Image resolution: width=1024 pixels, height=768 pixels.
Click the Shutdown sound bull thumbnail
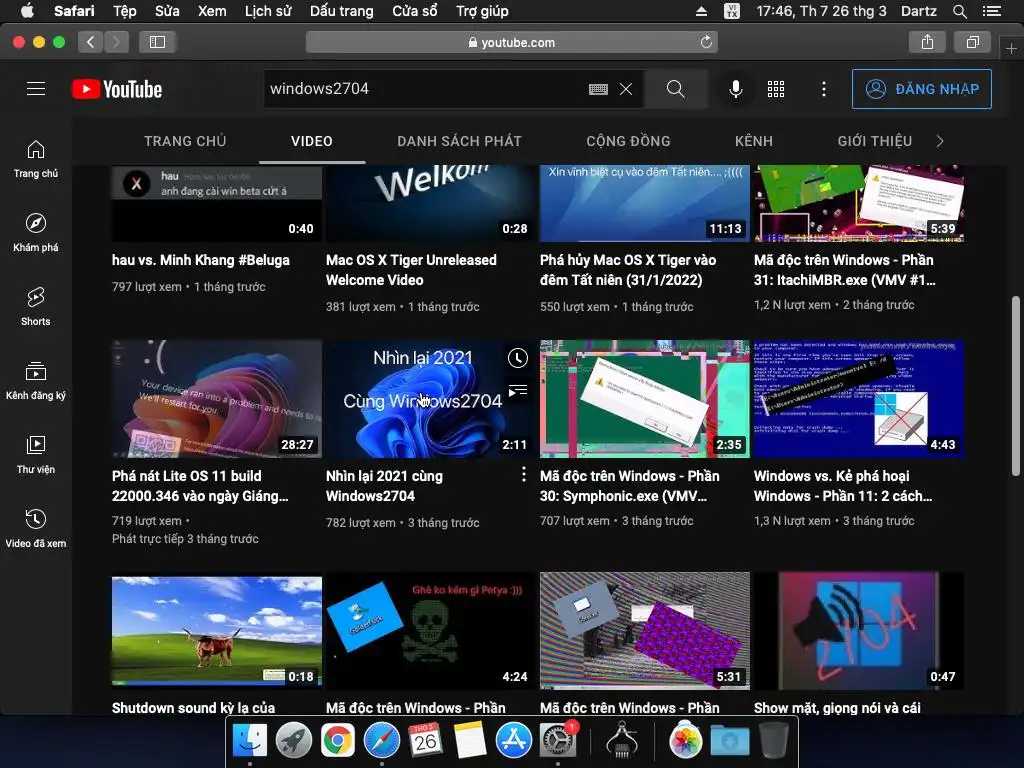(x=217, y=631)
